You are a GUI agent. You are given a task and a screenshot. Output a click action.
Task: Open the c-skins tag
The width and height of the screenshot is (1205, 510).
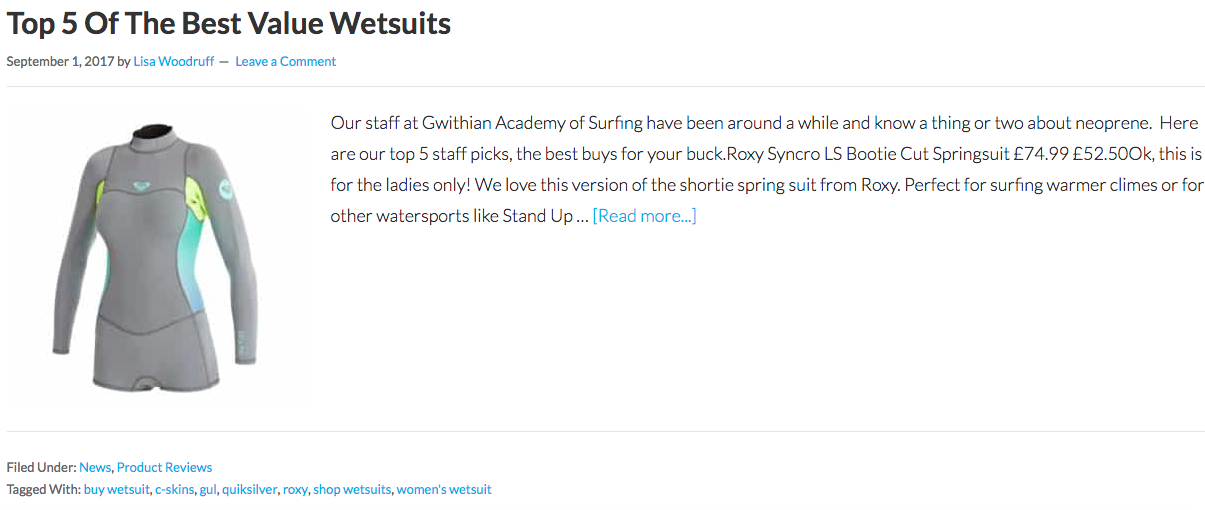pos(175,490)
